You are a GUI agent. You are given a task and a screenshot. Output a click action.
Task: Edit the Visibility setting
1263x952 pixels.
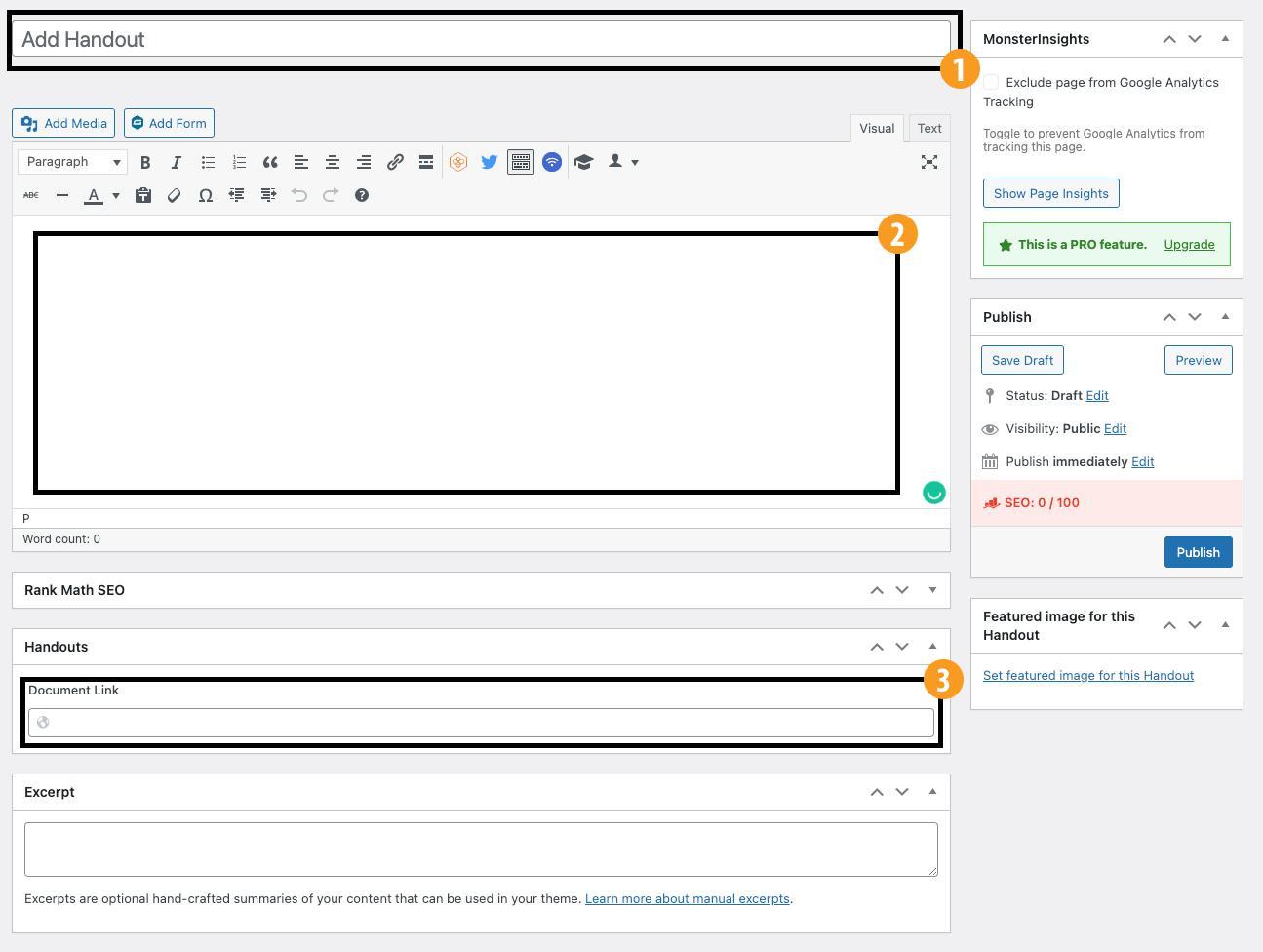click(x=1115, y=428)
